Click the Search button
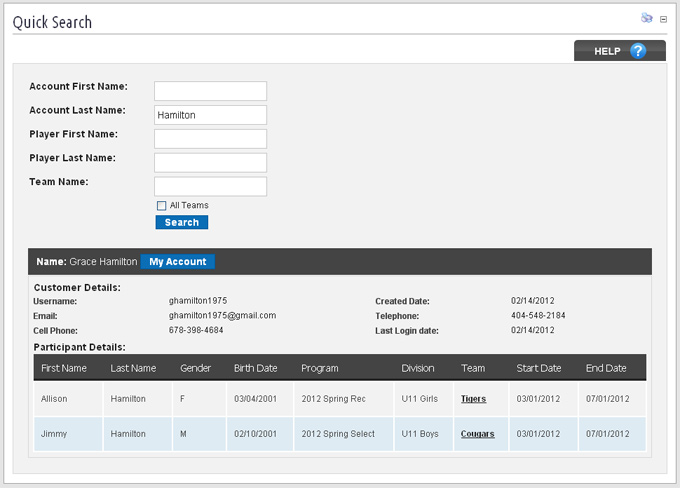Screen dimensions: 680x488 pyautogui.click(x=182, y=222)
